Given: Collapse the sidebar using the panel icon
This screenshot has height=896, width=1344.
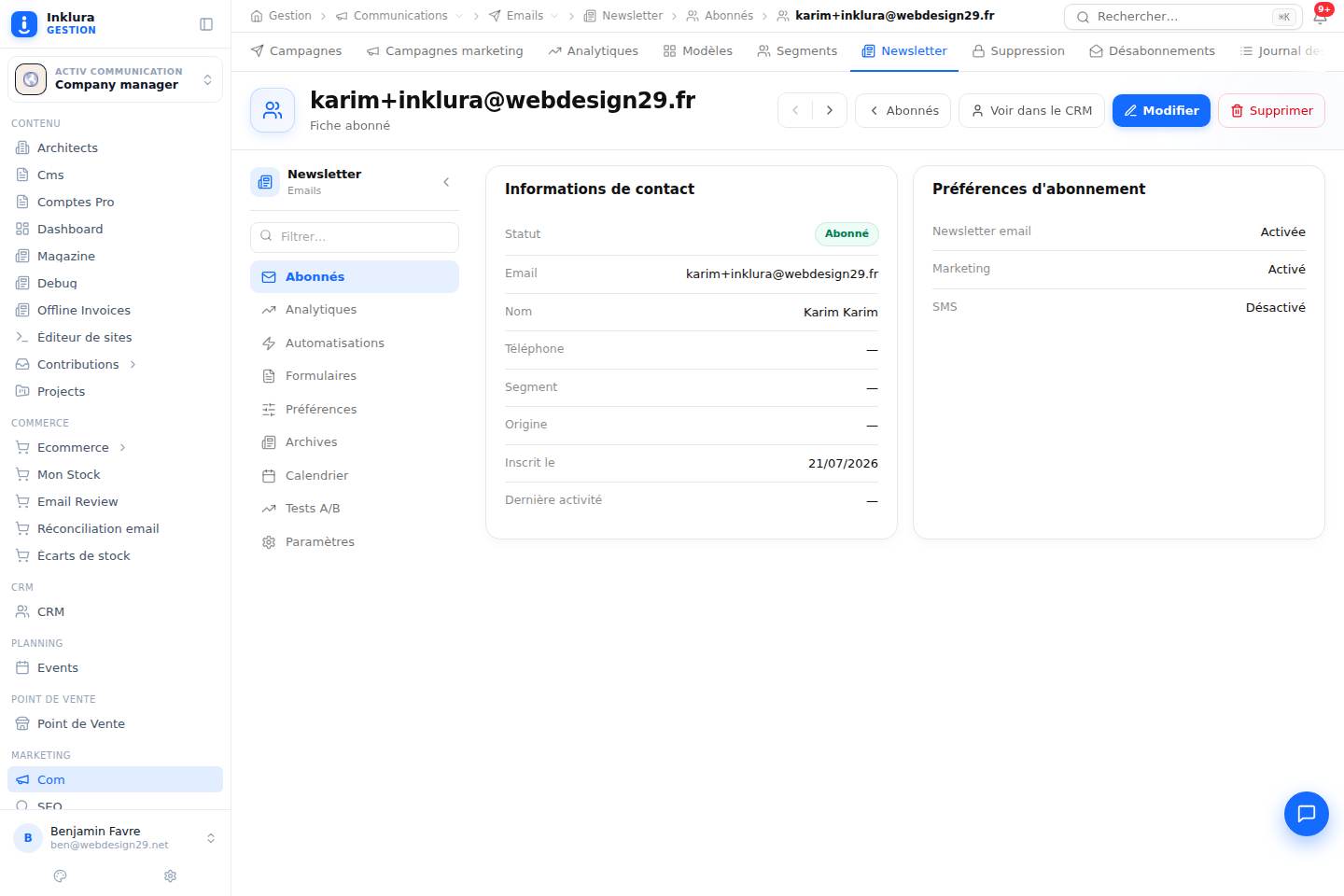Looking at the screenshot, I should point(206,24).
